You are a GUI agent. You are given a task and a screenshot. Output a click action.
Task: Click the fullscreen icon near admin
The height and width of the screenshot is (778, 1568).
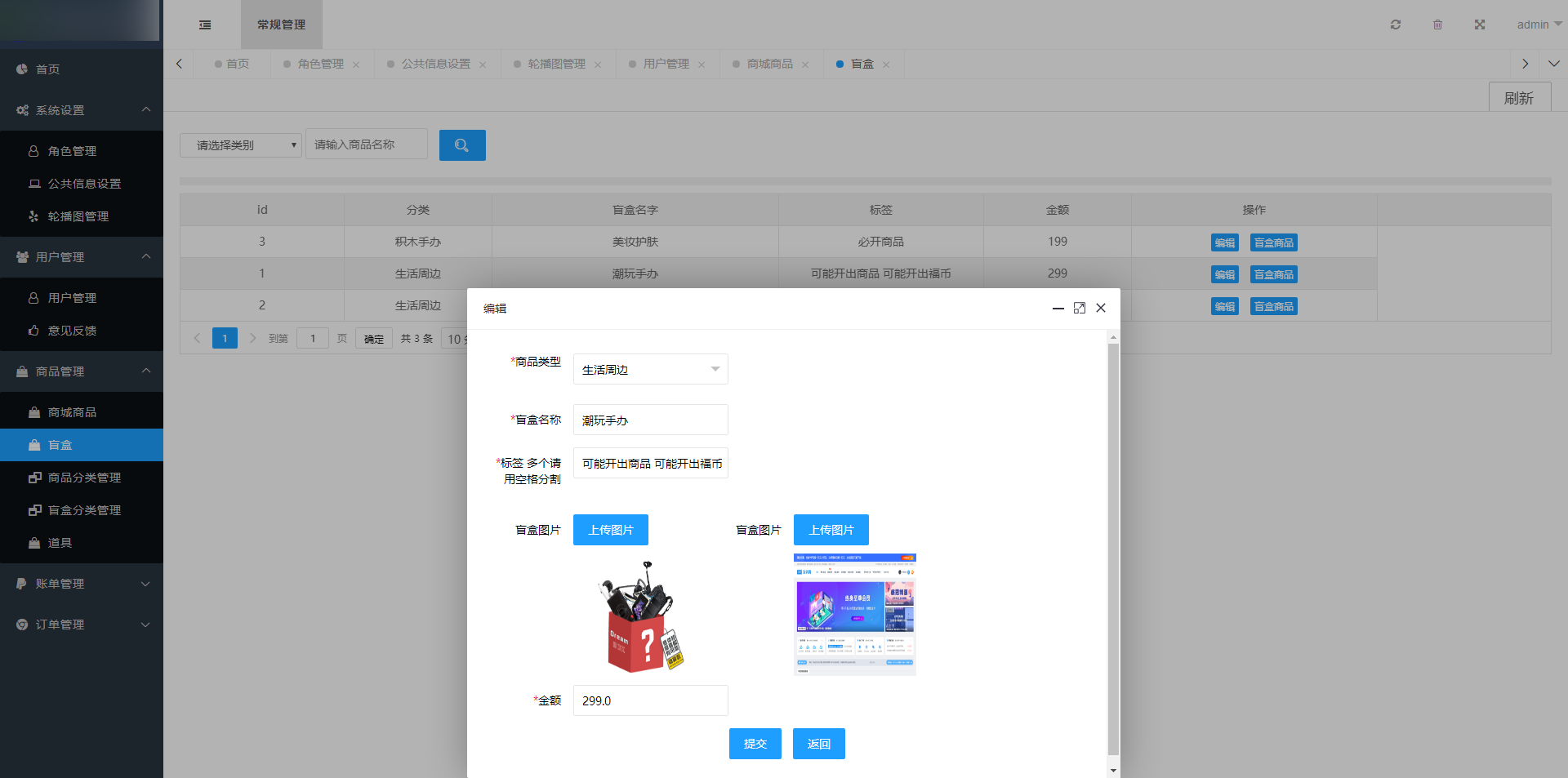1480,24
